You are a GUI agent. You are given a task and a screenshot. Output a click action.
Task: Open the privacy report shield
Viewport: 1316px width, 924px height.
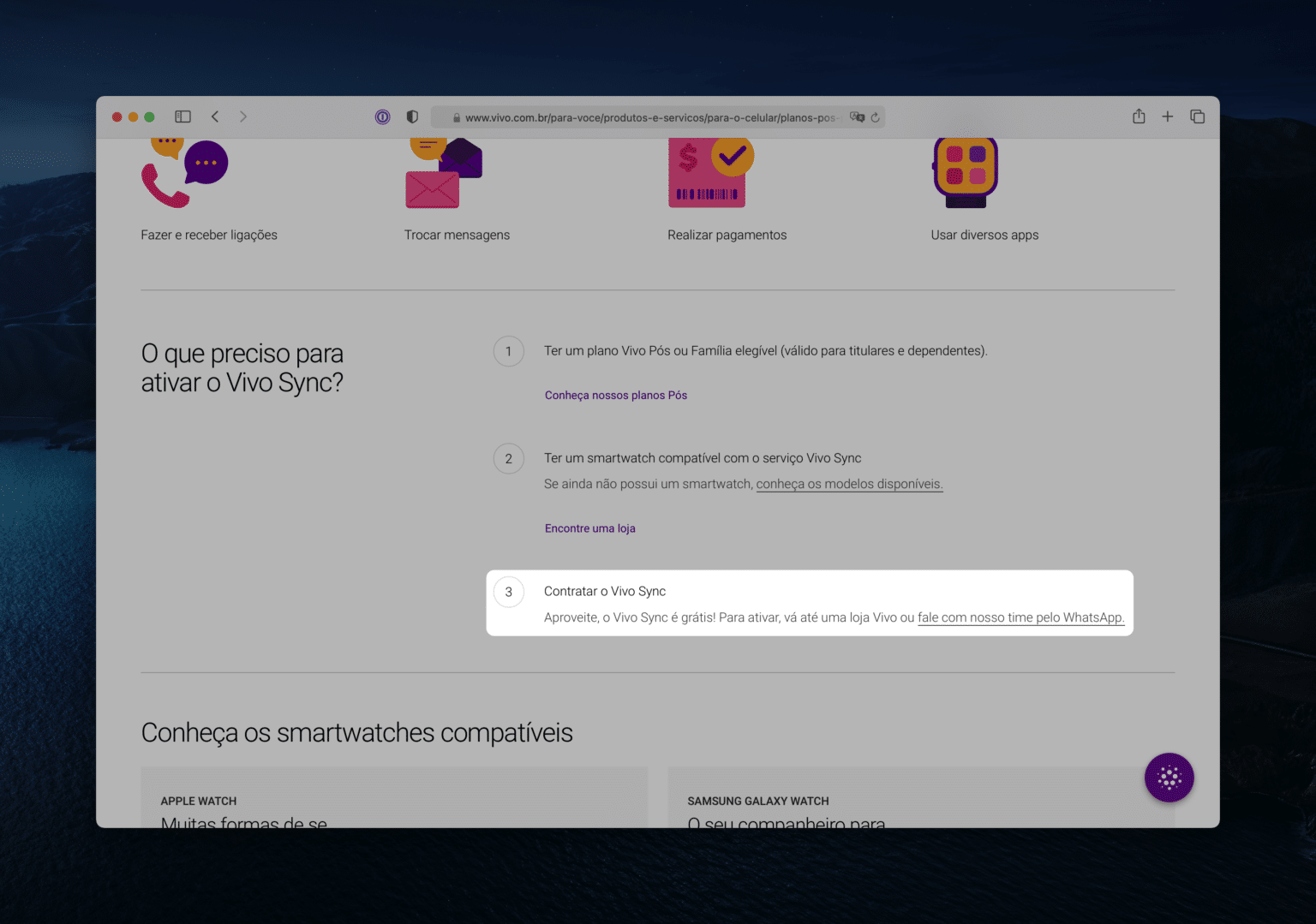point(412,117)
